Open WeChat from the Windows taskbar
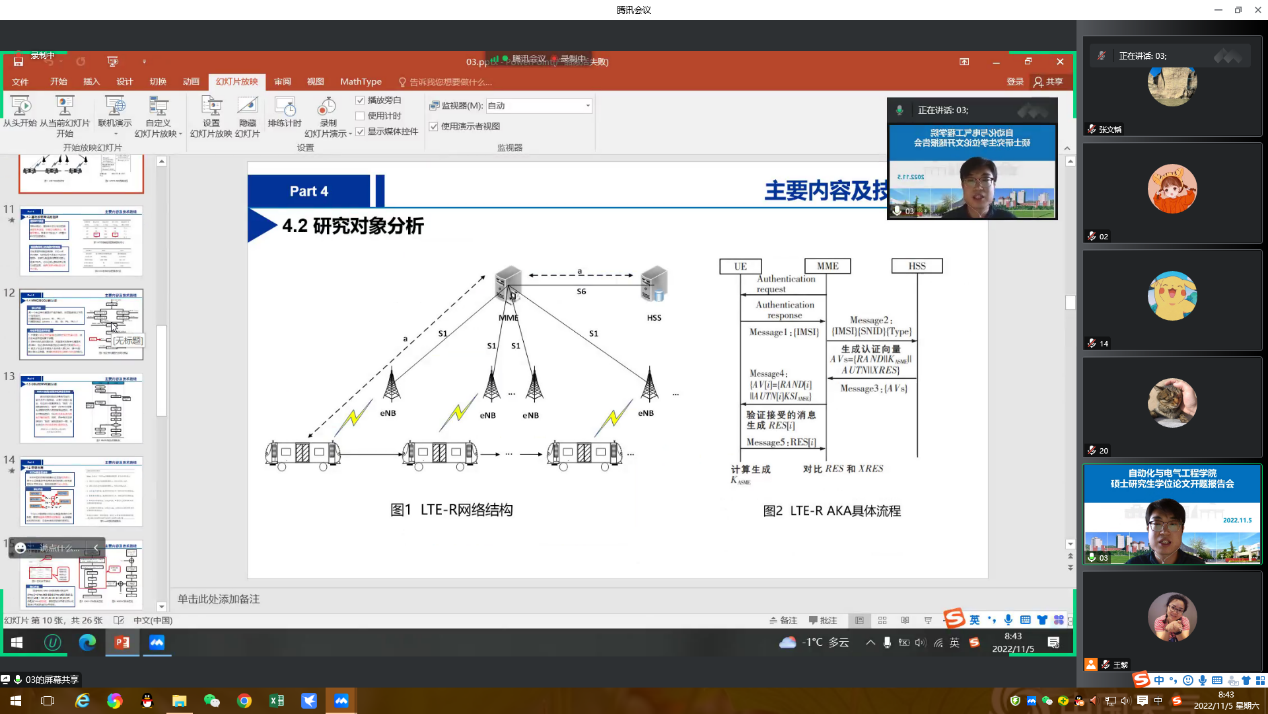This screenshot has height=714, width=1268. [211, 701]
